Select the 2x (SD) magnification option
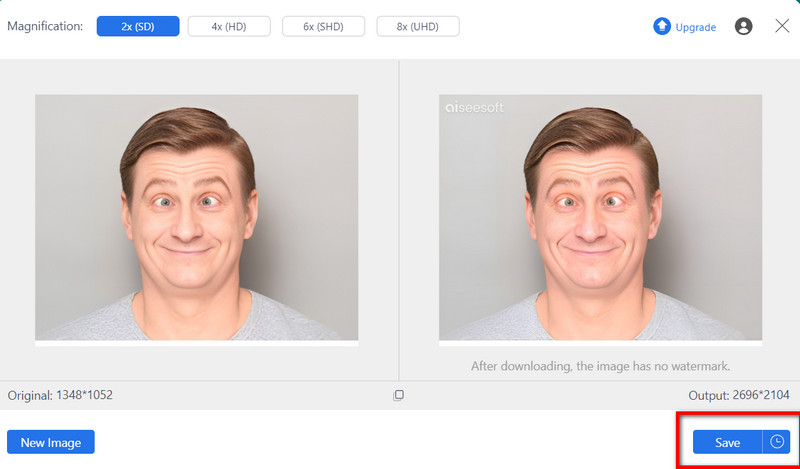Viewport: 800px width, 469px height. coord(138,26)
